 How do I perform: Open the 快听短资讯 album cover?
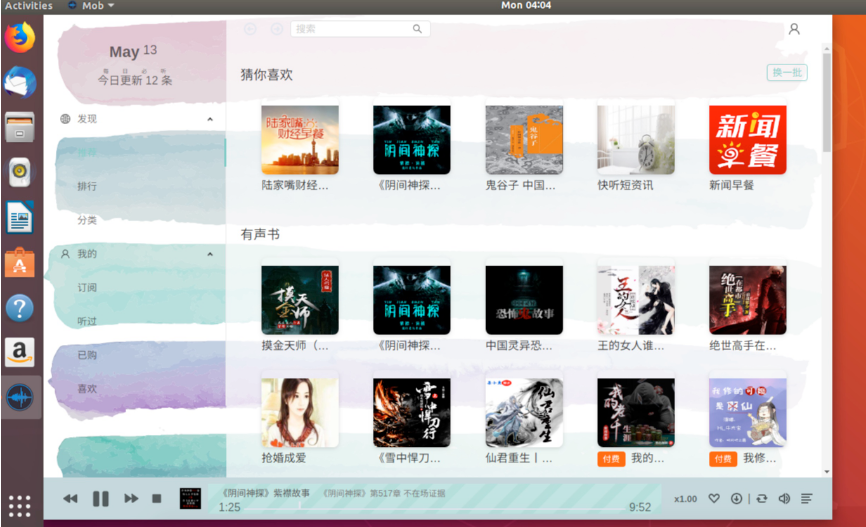tap(636, 140)
